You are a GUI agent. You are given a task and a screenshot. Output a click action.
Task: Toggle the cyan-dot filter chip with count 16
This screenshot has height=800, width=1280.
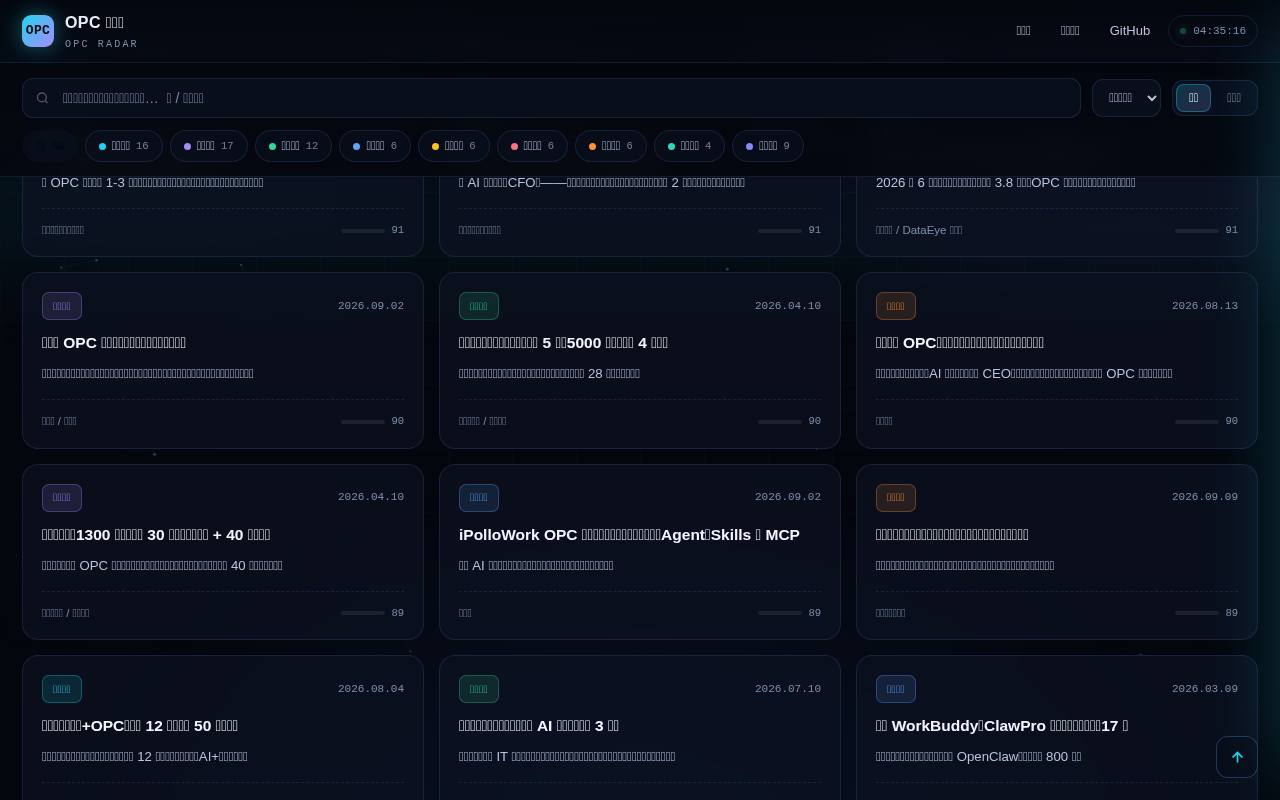pyautogui.click(x=124, y=146)
